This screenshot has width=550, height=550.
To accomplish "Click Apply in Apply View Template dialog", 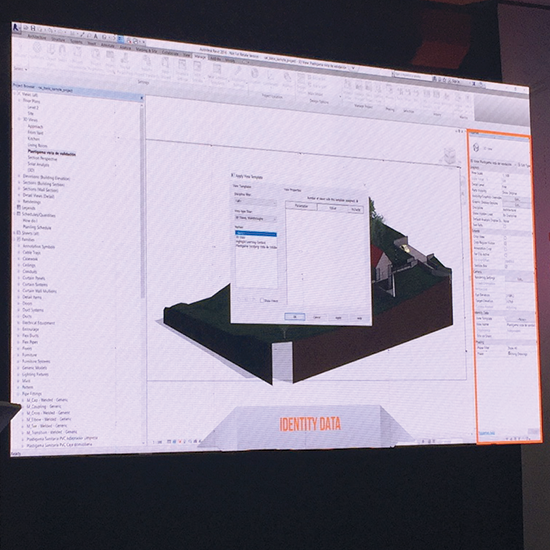I will tap(338, 318).
